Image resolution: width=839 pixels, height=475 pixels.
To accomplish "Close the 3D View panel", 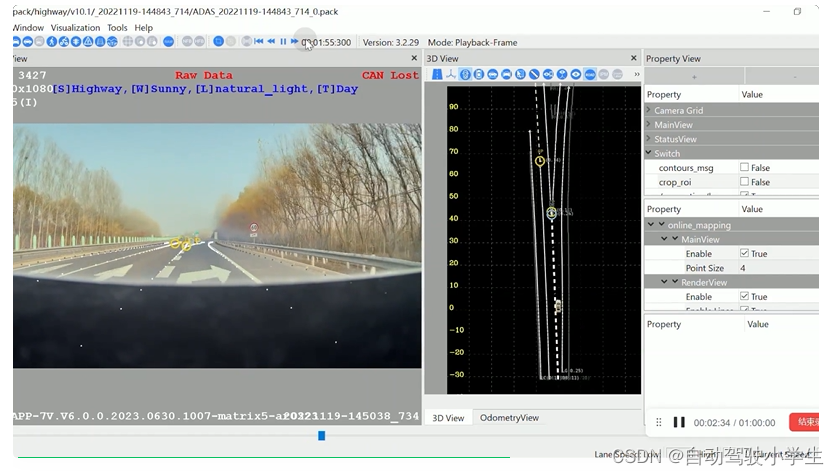I will [634, 58].
